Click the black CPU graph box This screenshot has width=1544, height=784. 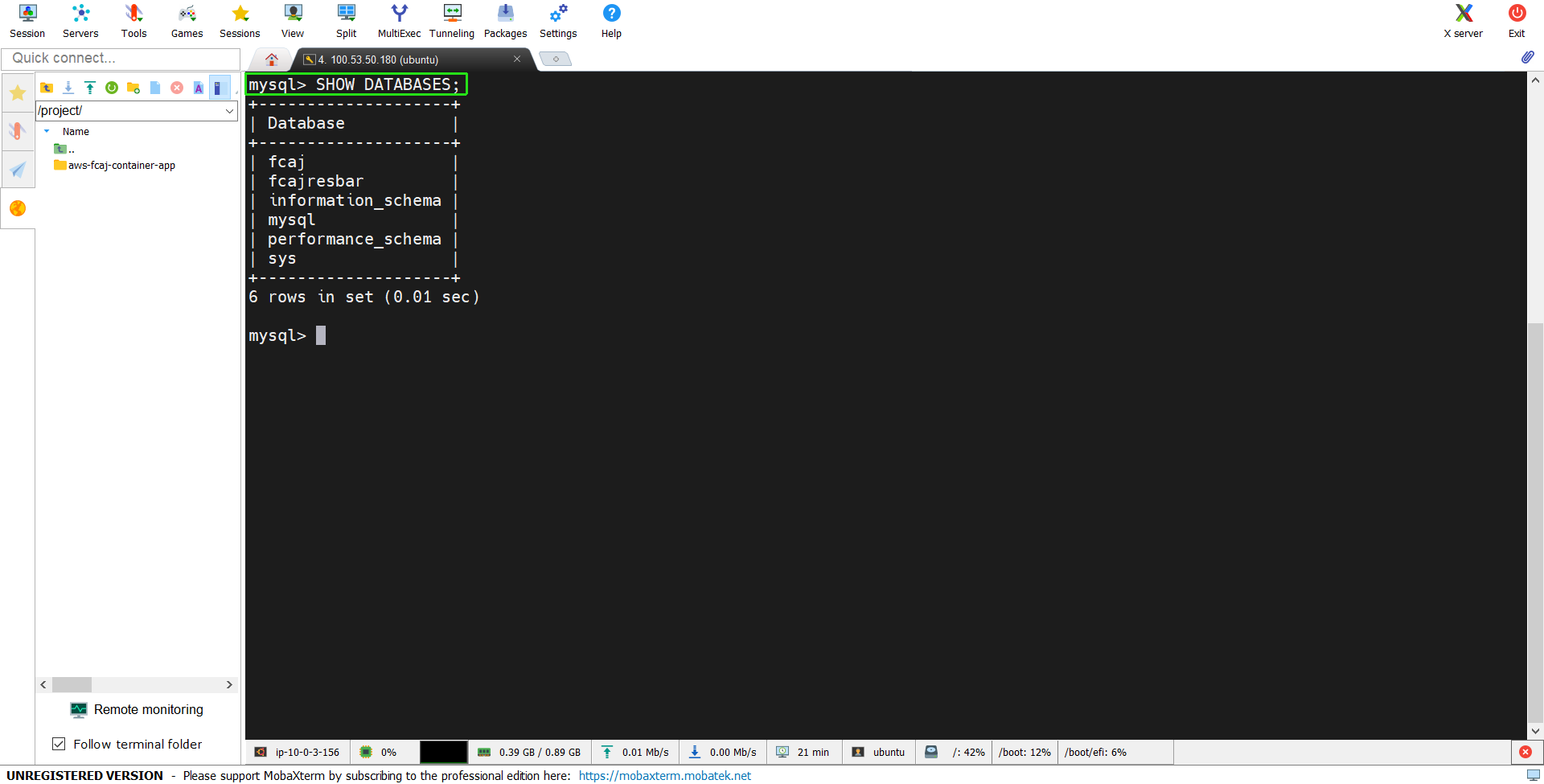tap(443, 752)
